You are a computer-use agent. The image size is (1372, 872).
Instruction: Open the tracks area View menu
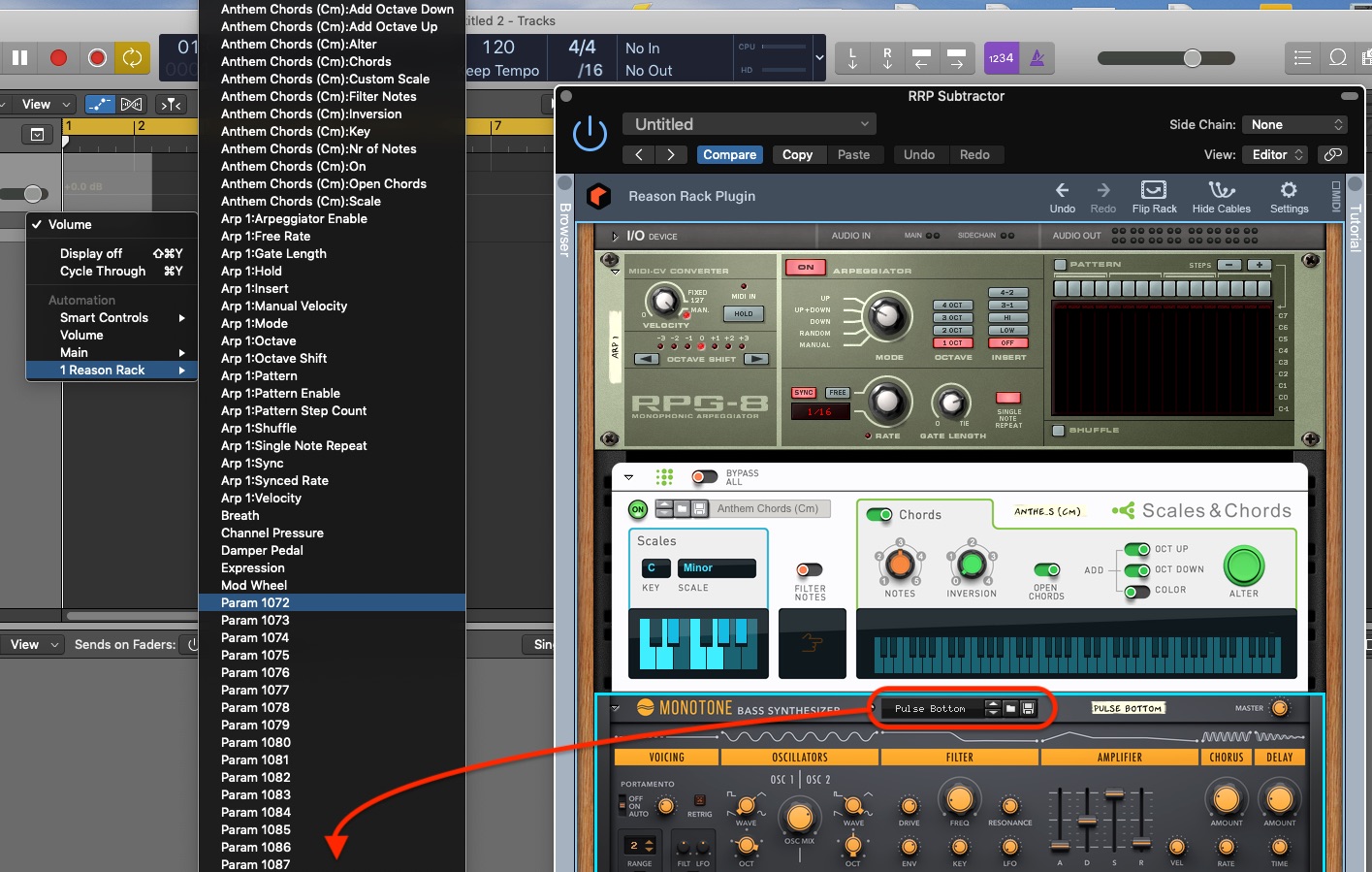[x=45, y=104]
